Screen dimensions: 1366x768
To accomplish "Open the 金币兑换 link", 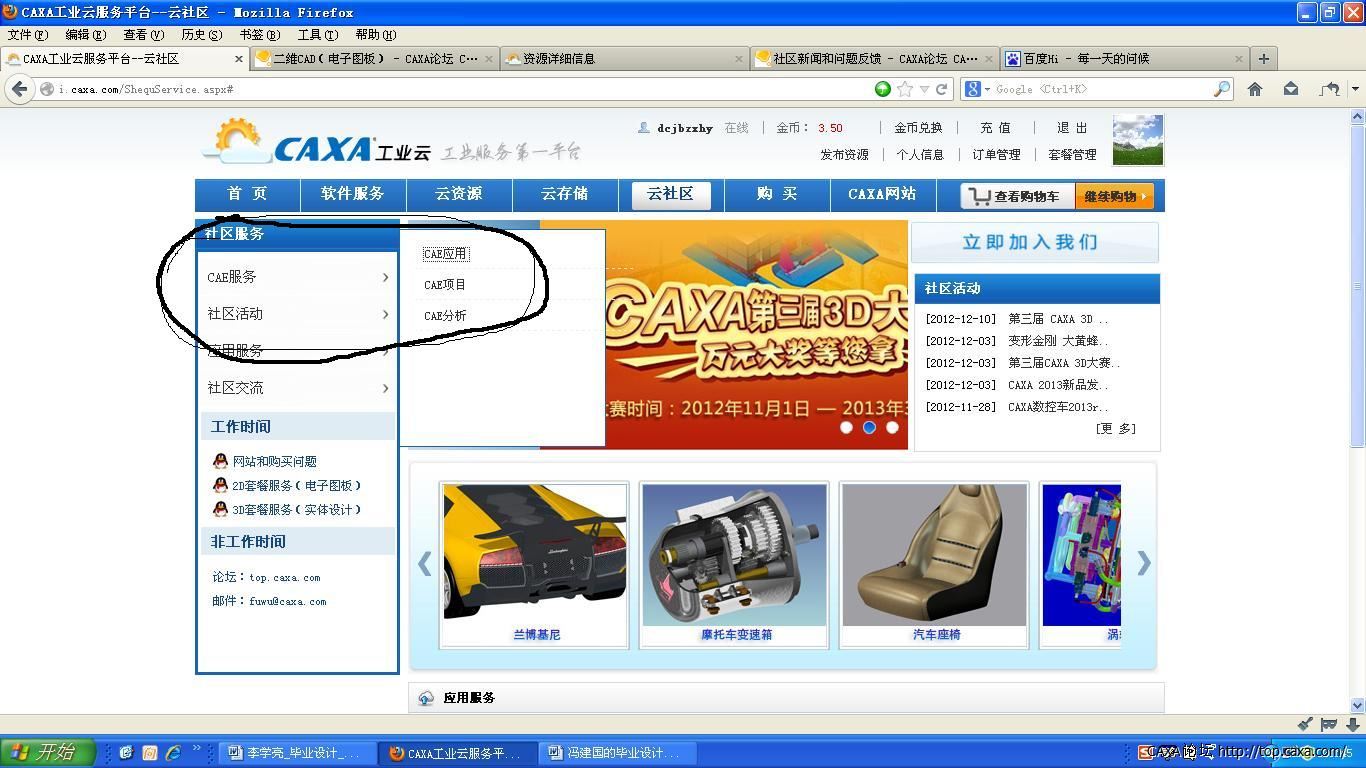I will tap(917, 128).
